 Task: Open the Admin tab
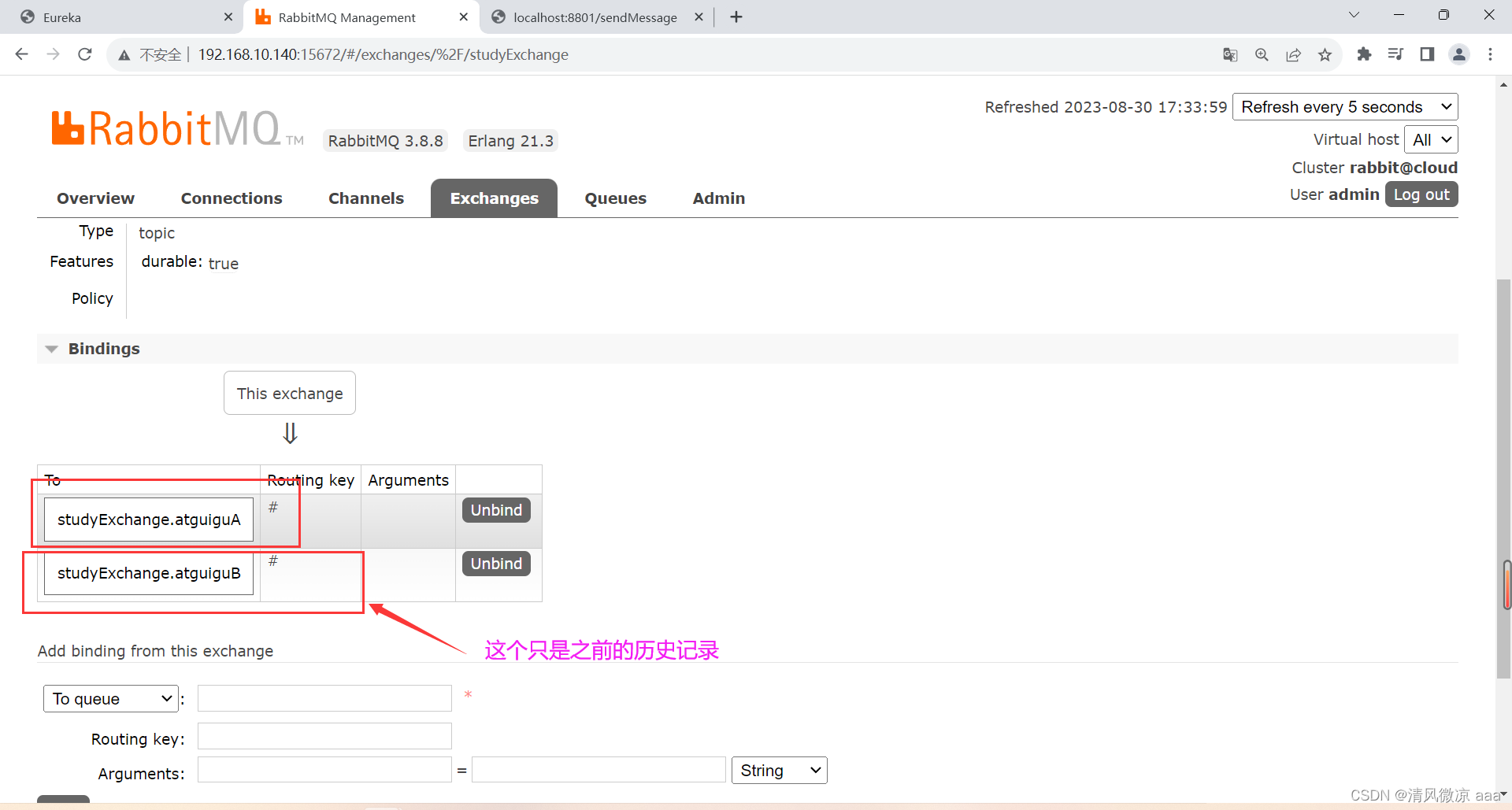tap(719, 198)
